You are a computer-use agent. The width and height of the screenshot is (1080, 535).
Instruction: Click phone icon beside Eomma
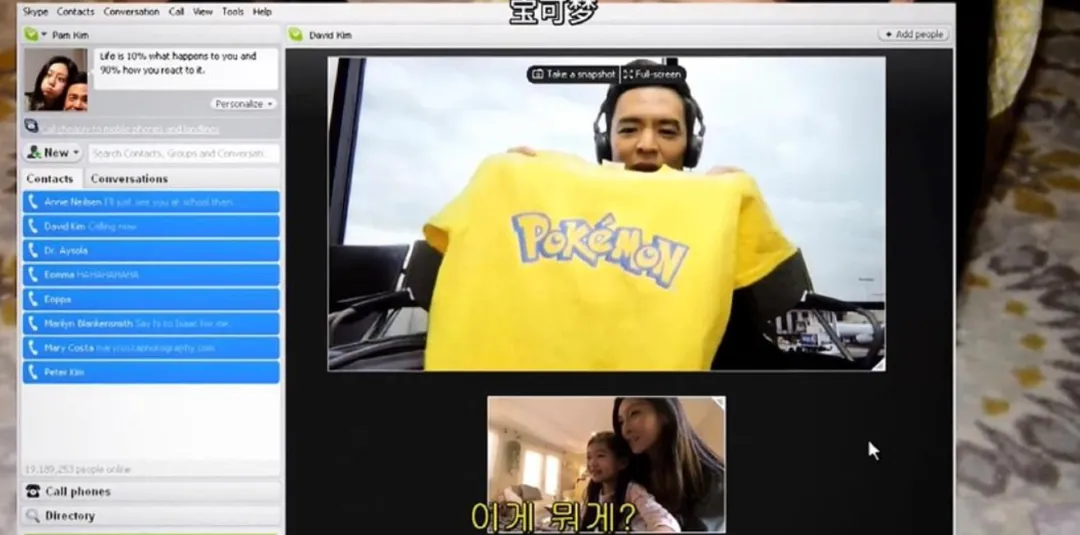point(32,274)
